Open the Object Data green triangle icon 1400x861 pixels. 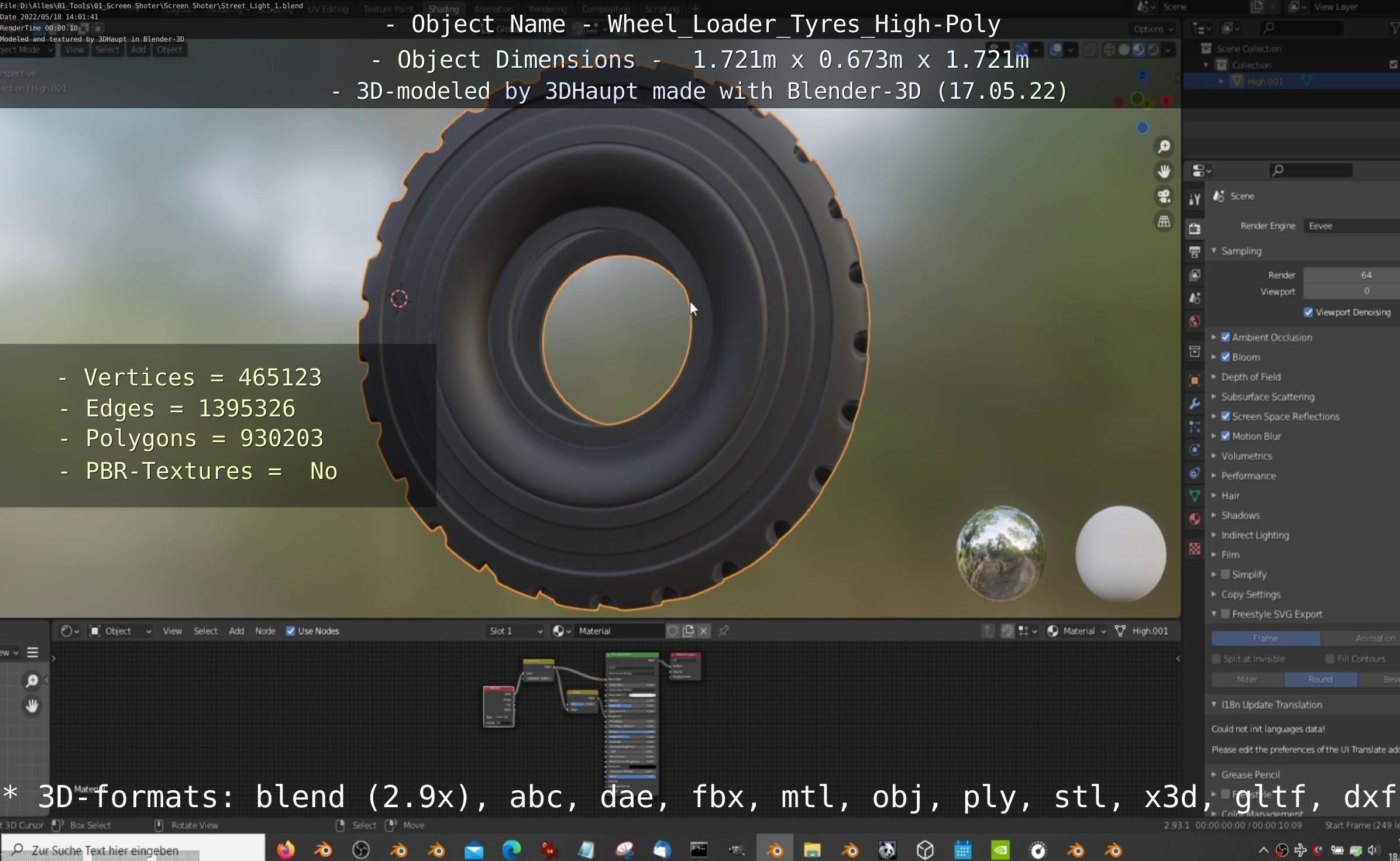tap(1195, 496)
